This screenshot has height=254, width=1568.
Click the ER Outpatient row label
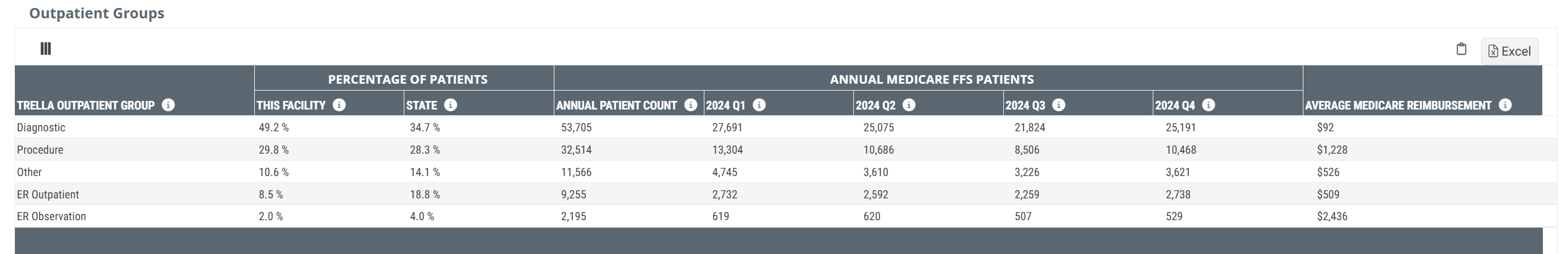48,195
